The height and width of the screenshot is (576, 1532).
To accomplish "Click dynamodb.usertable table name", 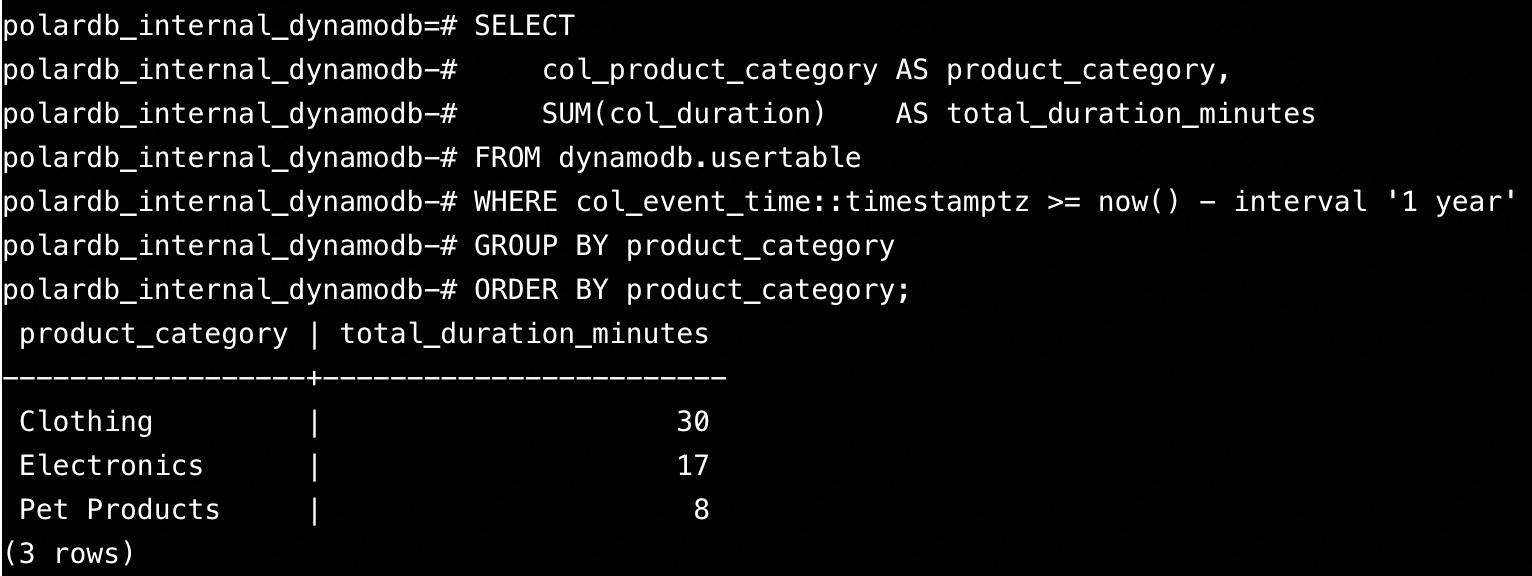I will pyautogui.click(x=709, y=158).
